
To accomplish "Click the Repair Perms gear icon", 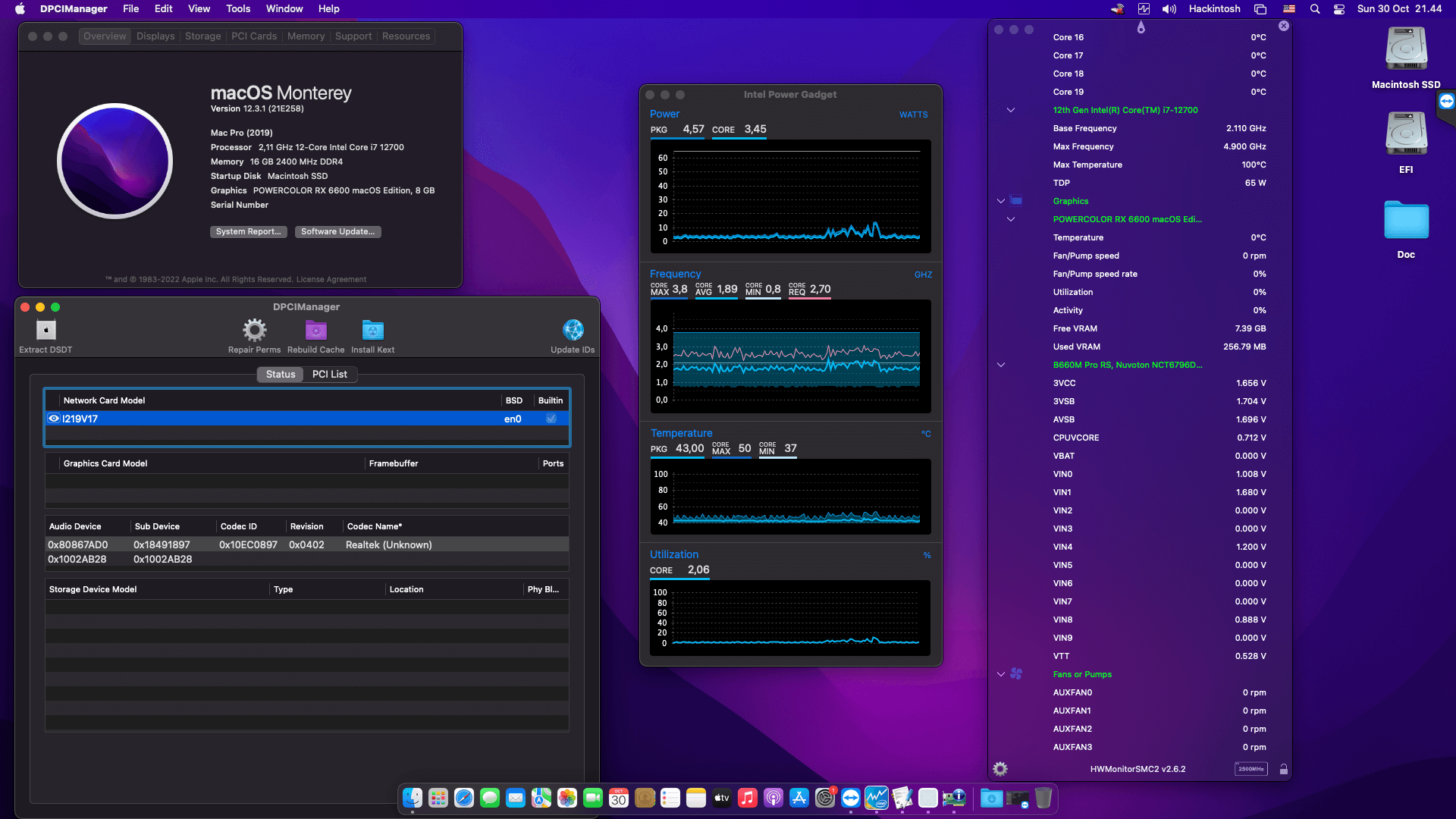I will (x=254, y=331).
